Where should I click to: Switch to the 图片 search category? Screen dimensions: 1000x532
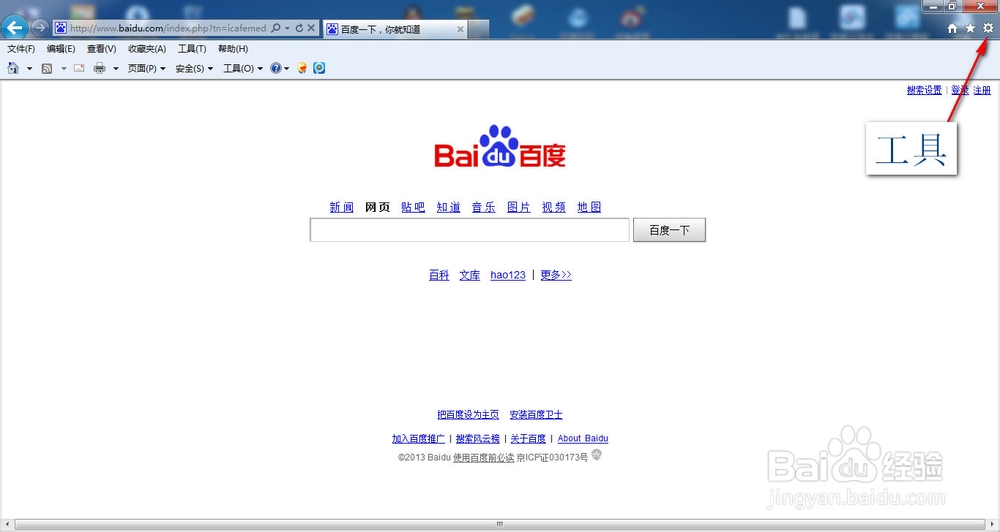point(518,207)
